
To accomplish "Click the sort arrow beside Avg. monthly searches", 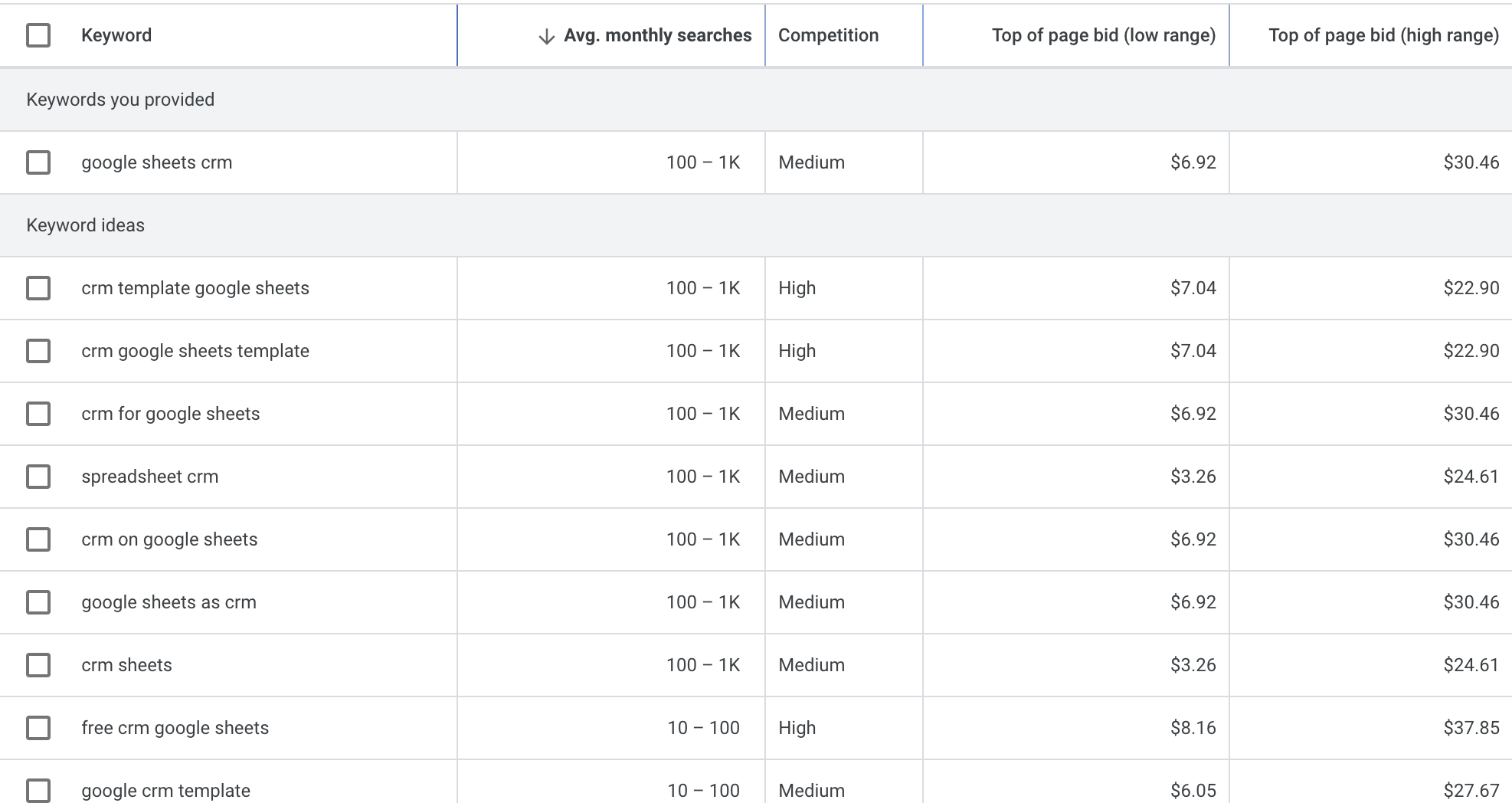I will tap(546, 36).
